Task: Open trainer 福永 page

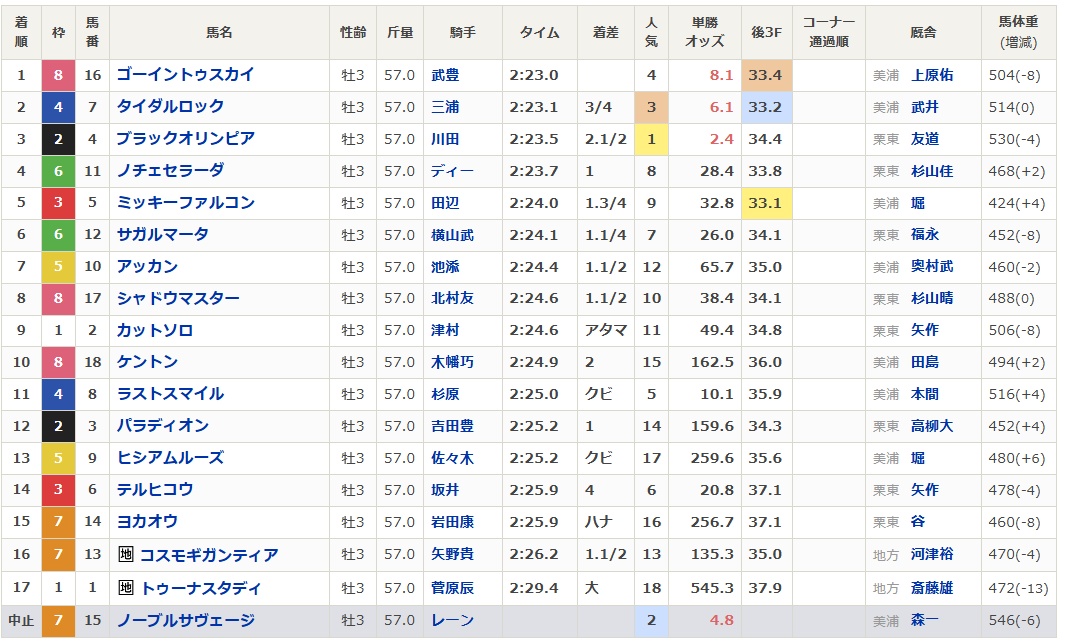Action: [924, 235]
